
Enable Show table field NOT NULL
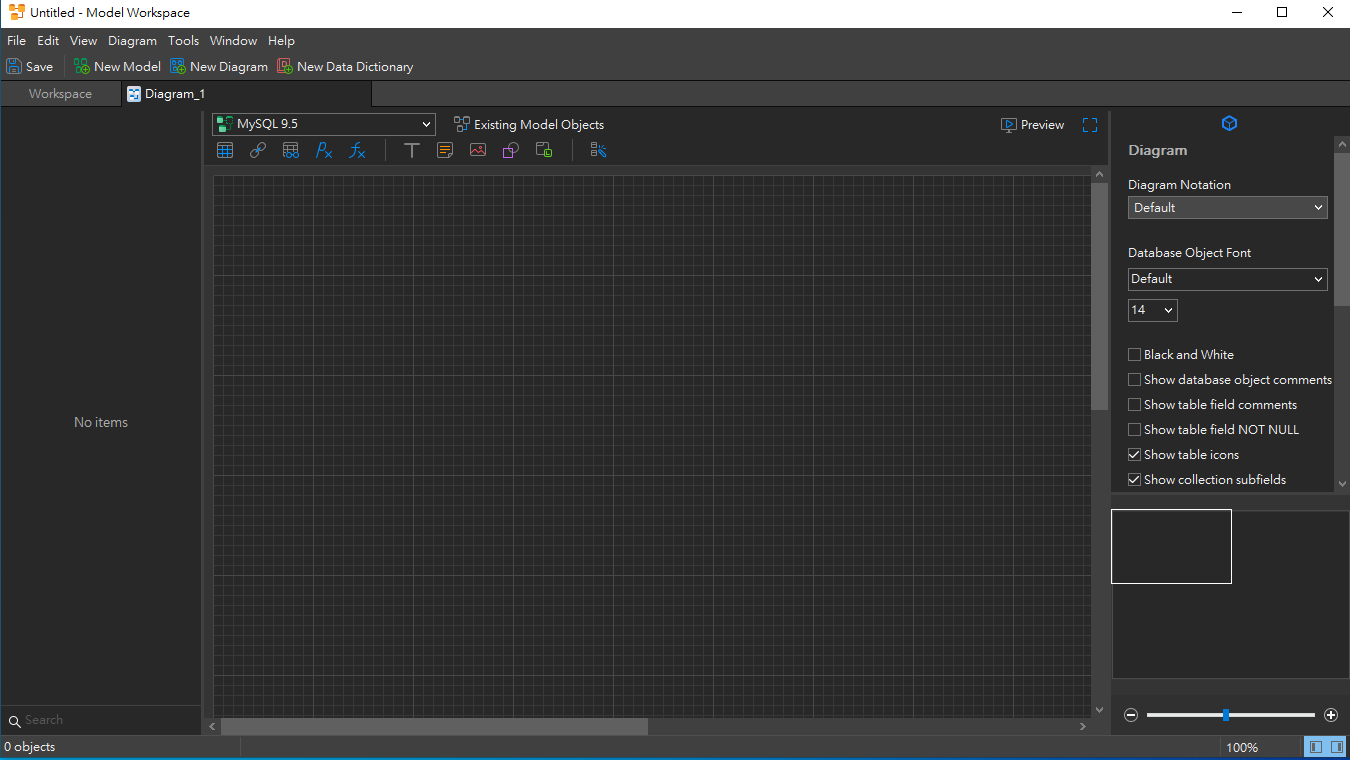[1134, 430]
